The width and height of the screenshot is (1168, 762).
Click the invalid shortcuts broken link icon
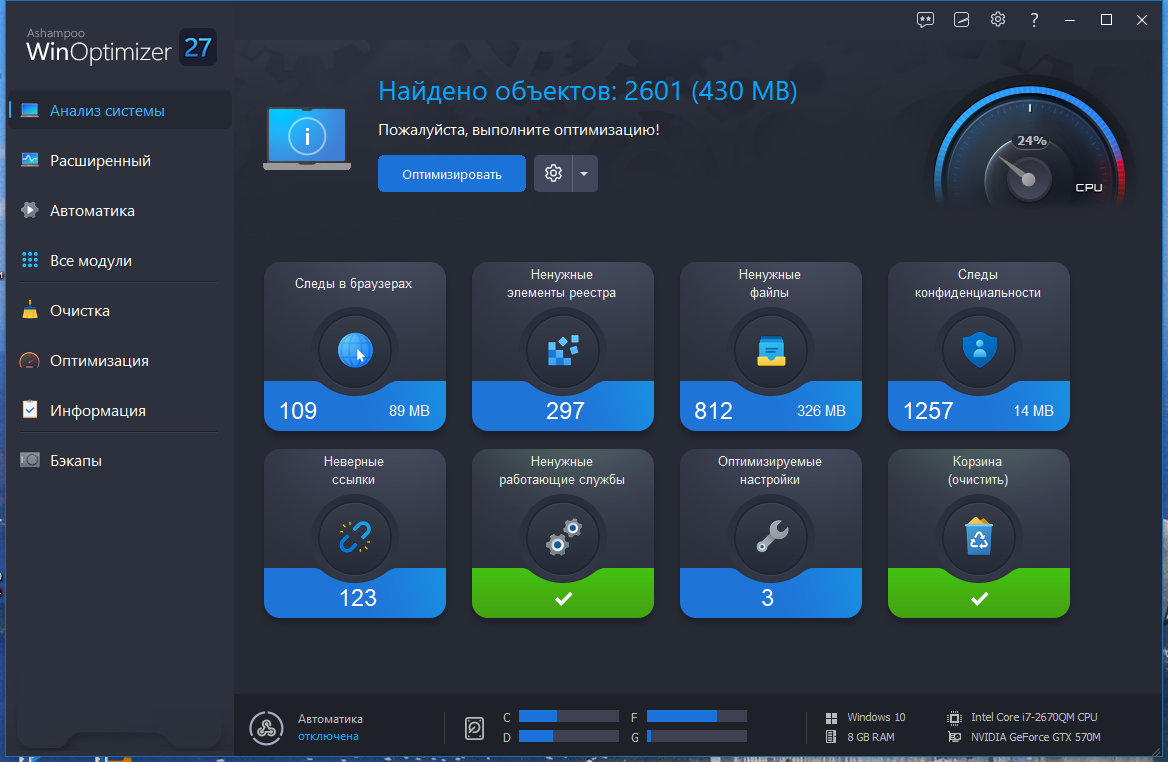[x=355, y=537]
